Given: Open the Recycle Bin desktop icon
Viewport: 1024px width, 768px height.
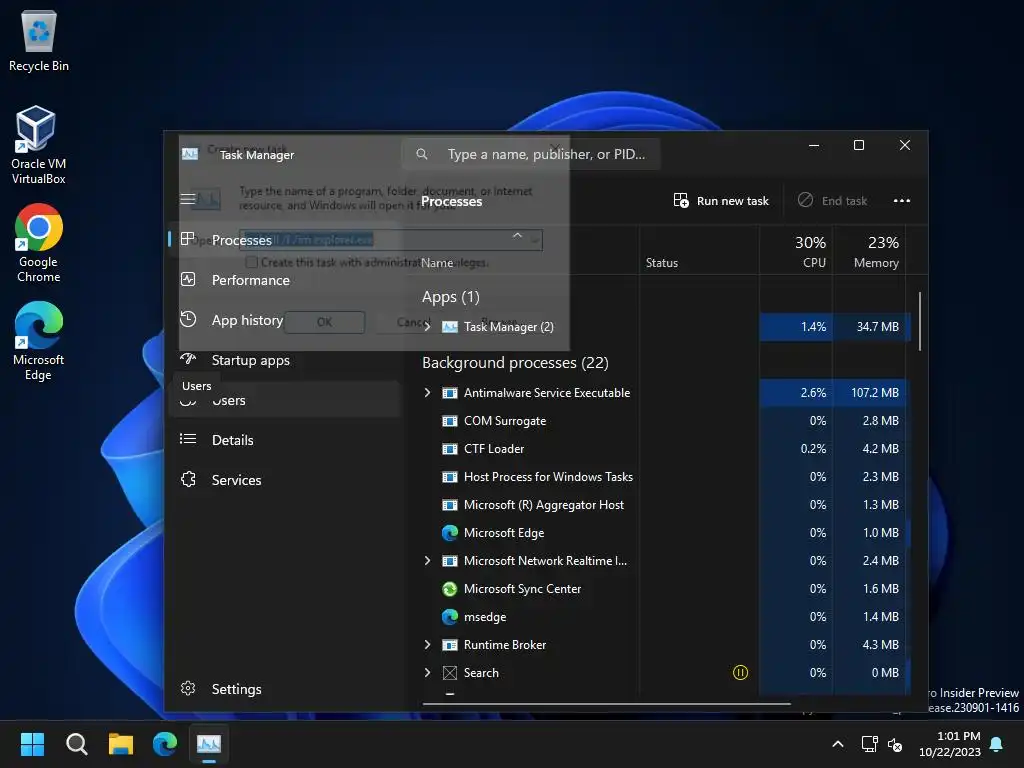Looking at the screenshot, I should pos(39,41).
